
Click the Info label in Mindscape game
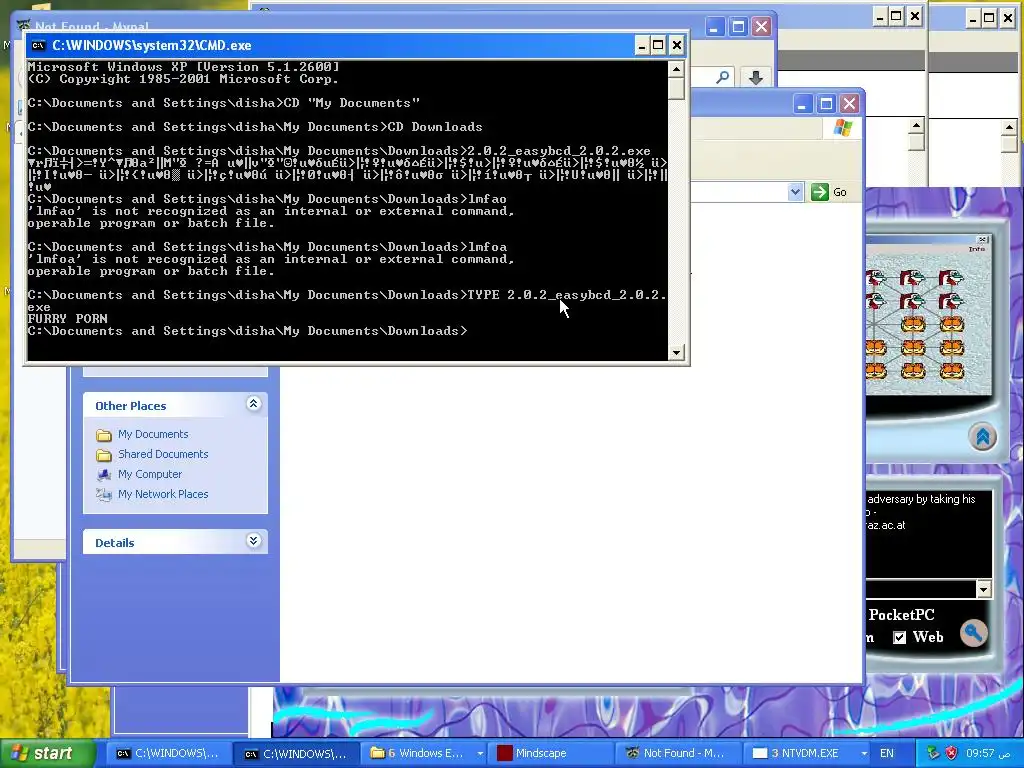click(x=976, y=249)
